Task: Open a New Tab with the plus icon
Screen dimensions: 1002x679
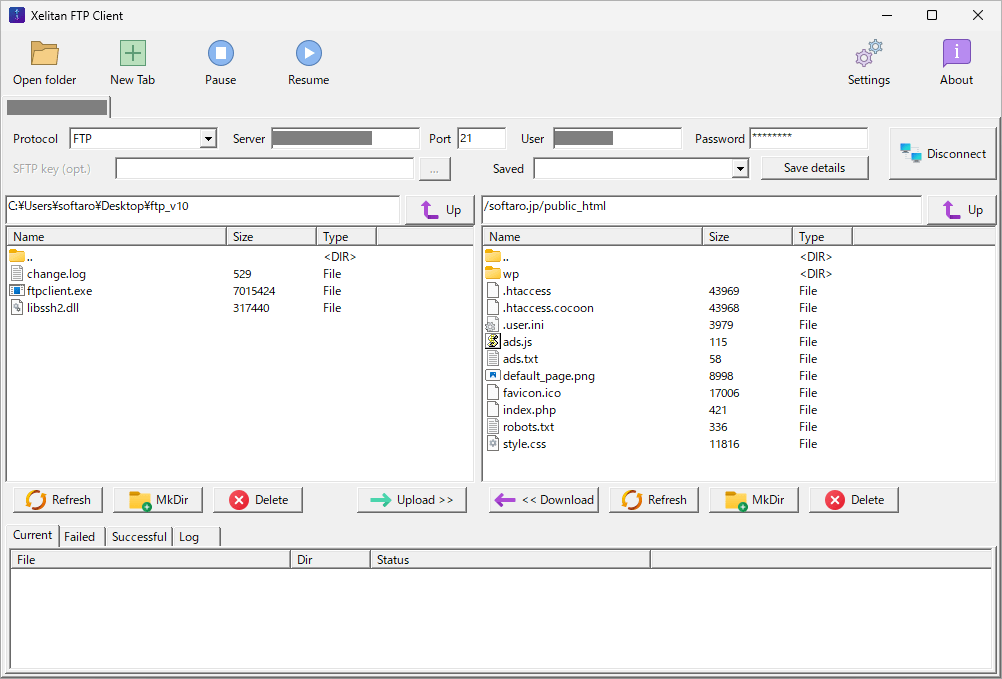Action: pyautogui.click(x=133, y=54)
